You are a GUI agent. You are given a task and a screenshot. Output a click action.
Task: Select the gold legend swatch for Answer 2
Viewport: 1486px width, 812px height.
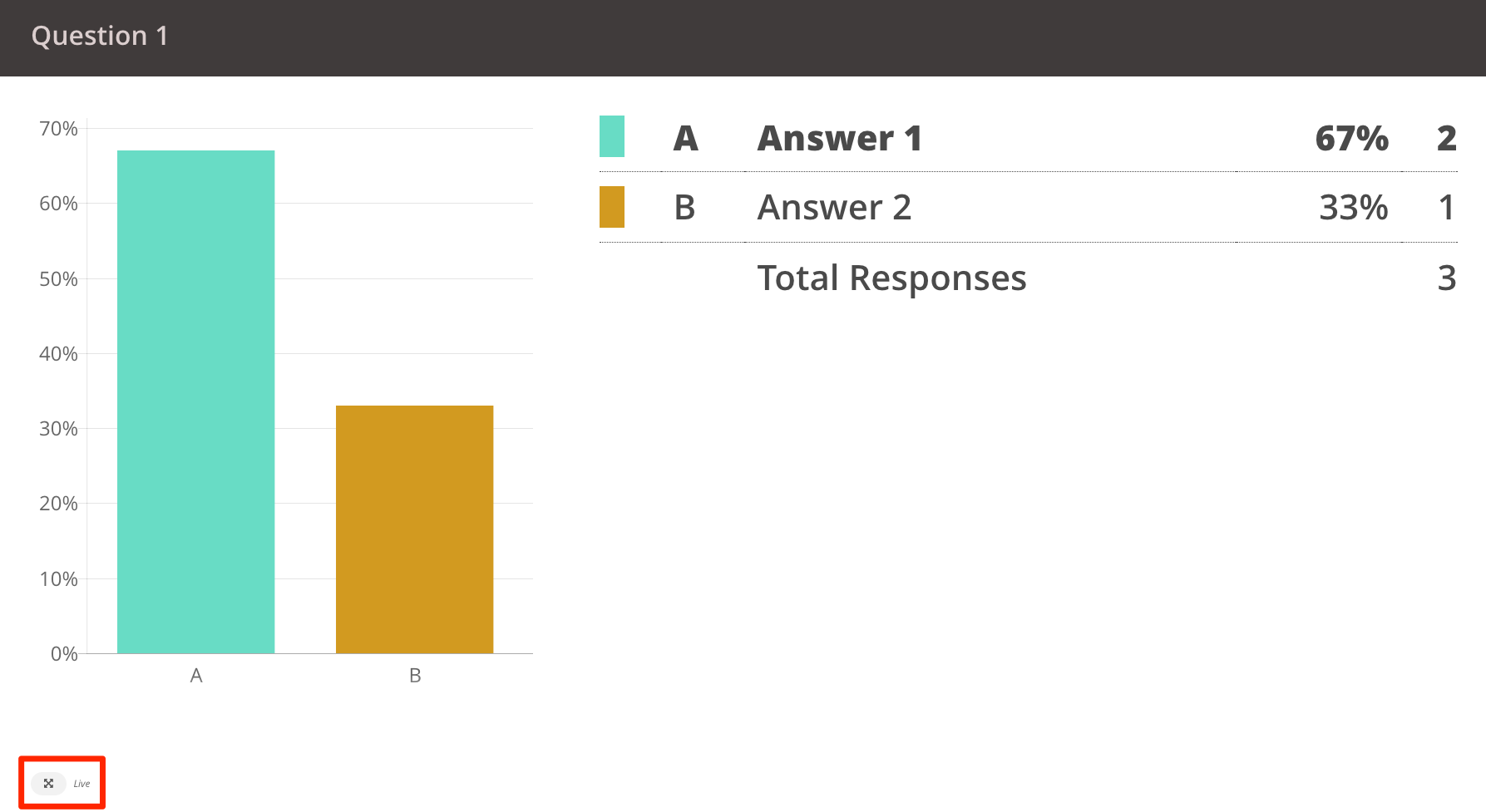[613, 207]
